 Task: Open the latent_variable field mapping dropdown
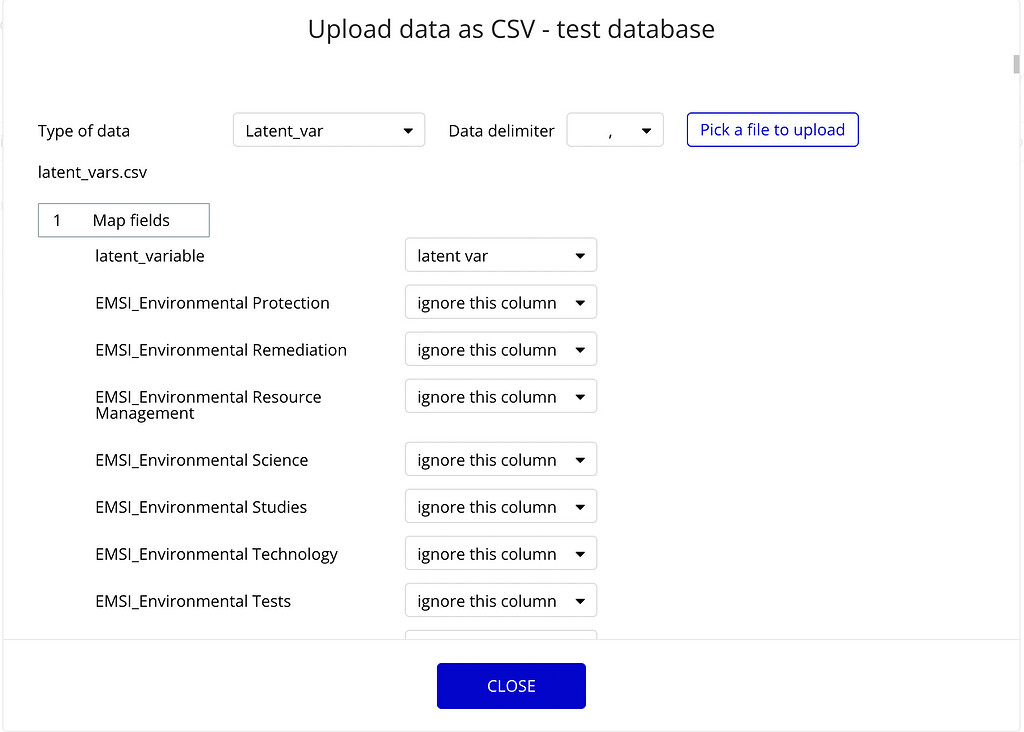tap(500, 255)
